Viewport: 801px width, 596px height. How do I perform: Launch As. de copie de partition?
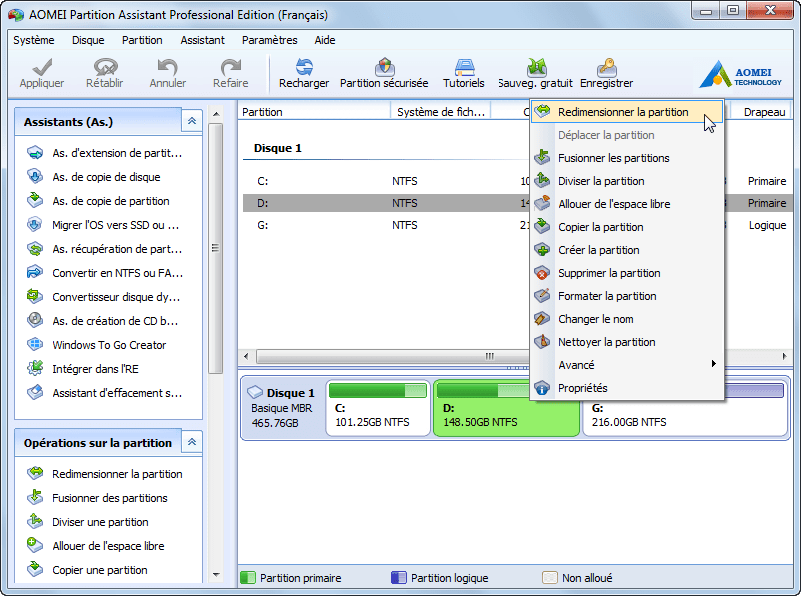click(x=99, y=201)
